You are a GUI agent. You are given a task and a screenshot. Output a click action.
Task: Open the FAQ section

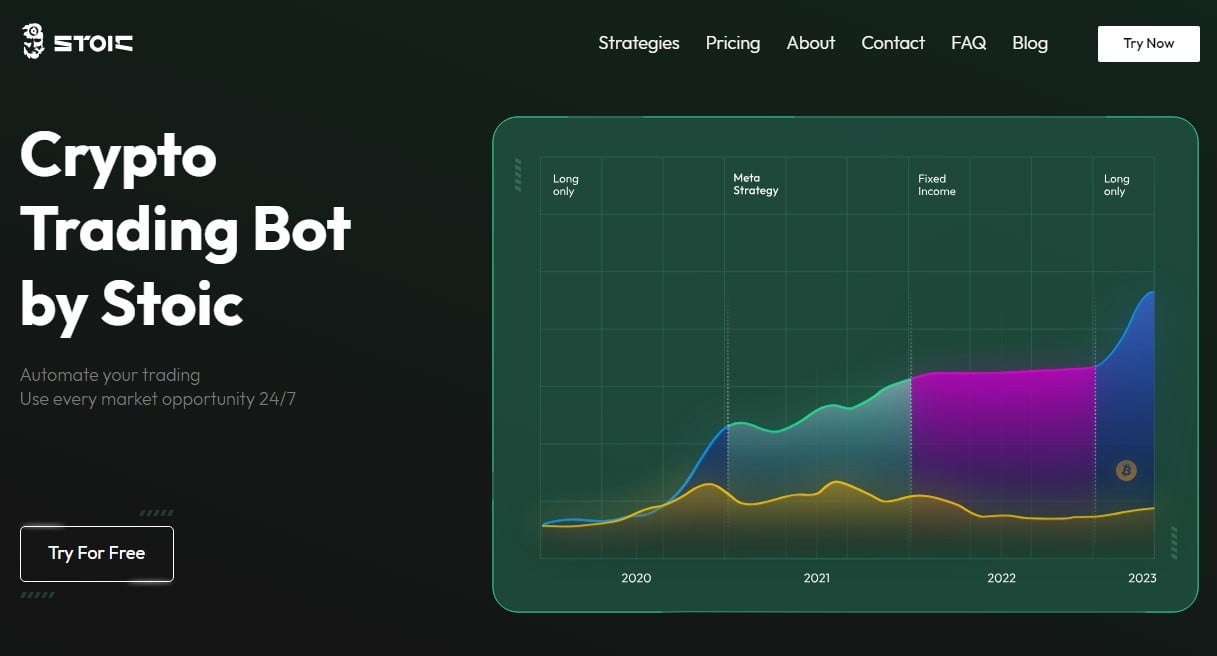pos(969,43)
